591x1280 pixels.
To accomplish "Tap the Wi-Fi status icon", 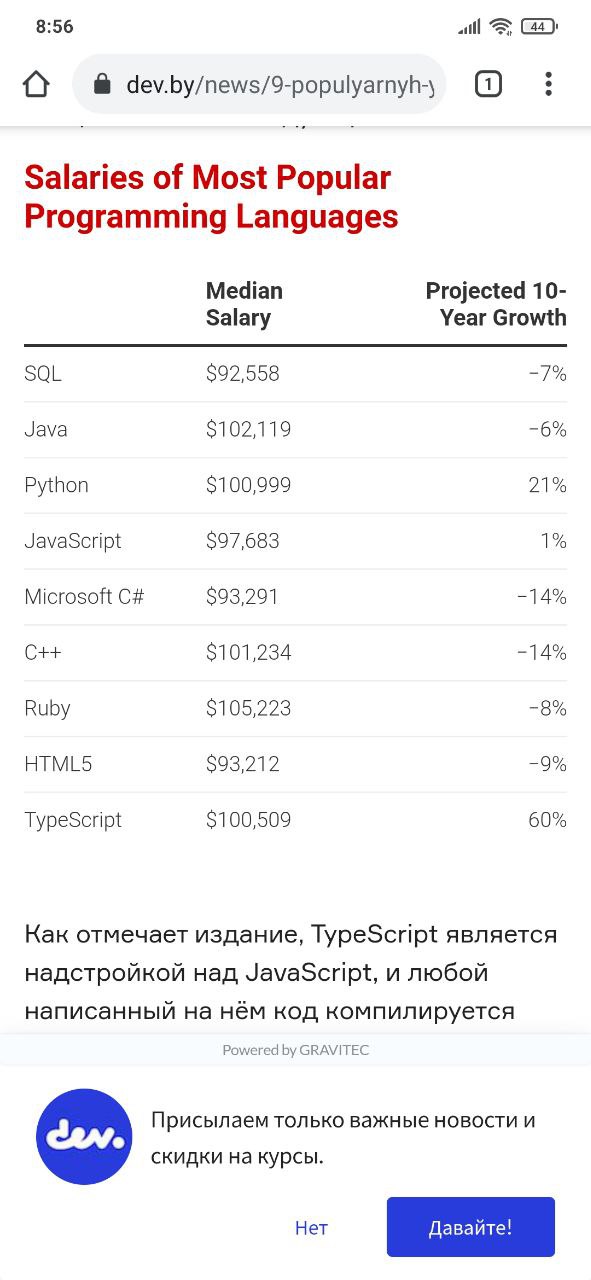I will pos(501,27).
